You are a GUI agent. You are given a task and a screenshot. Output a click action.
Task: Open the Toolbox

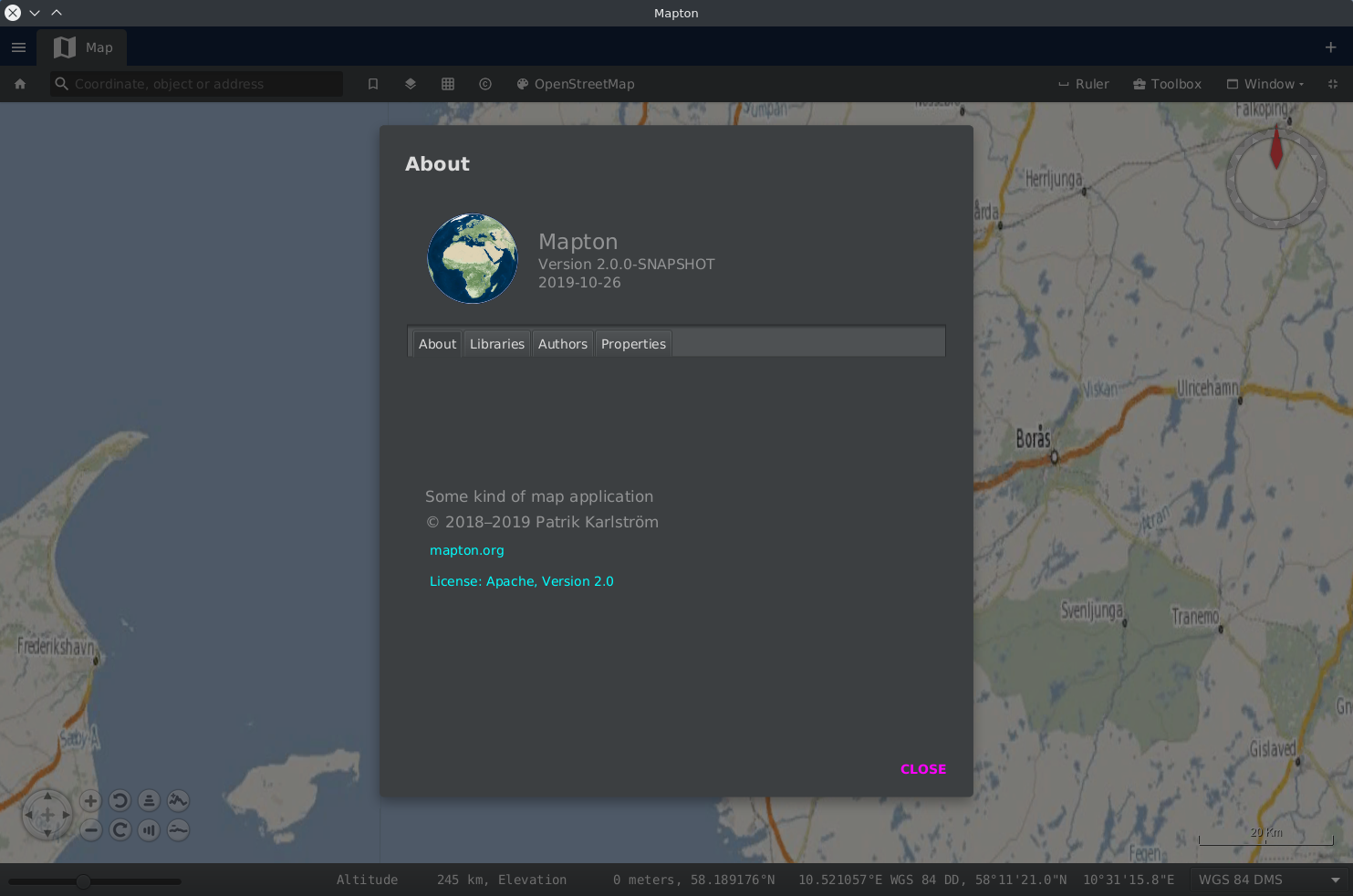1167,84
